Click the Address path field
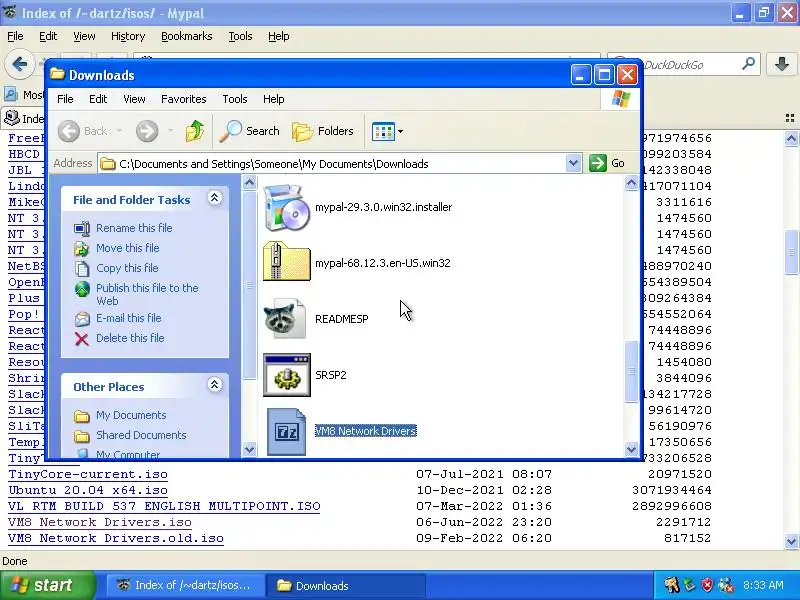 [x=332, y=164]
